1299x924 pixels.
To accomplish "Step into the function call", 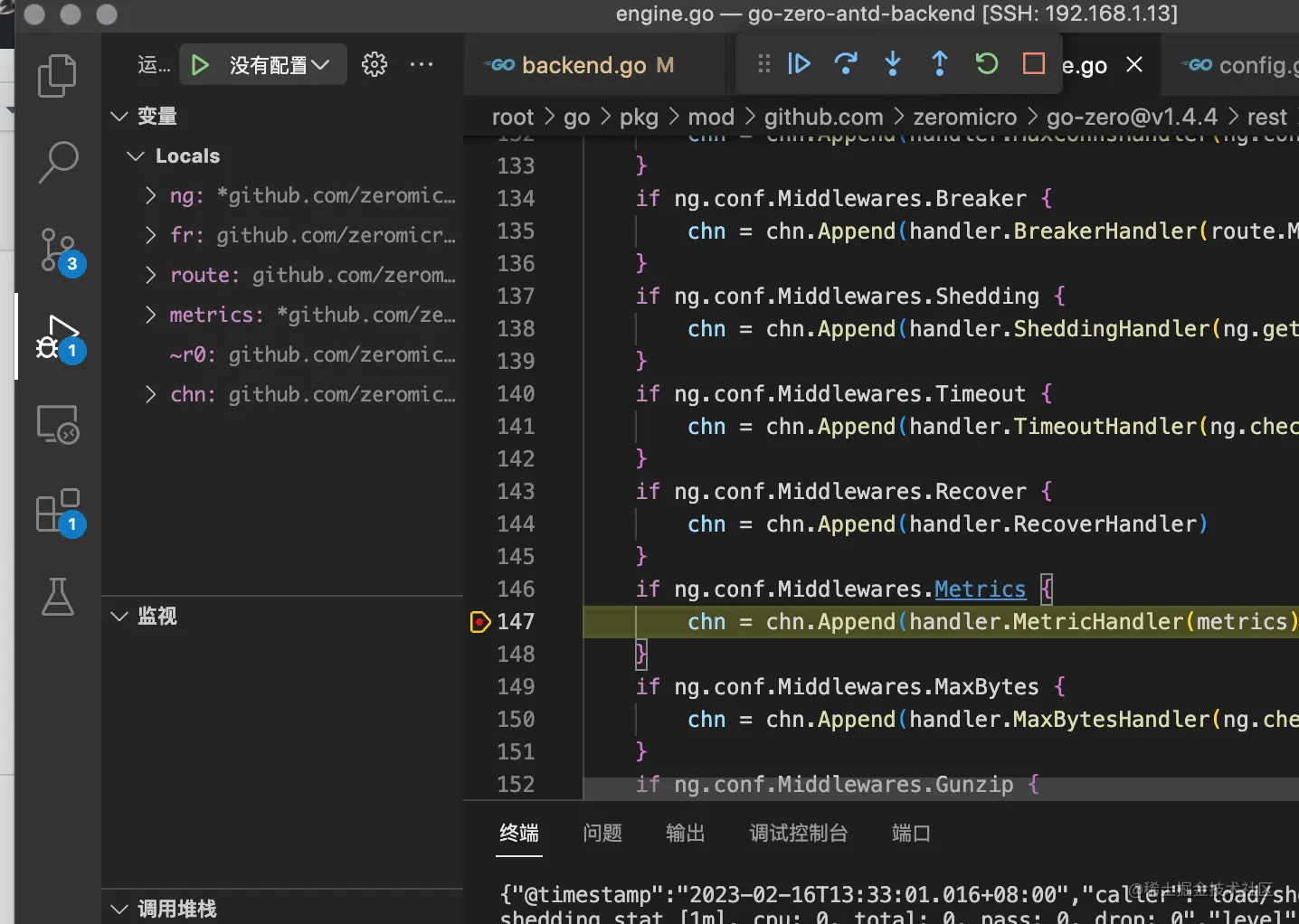I will coord(893,63).
